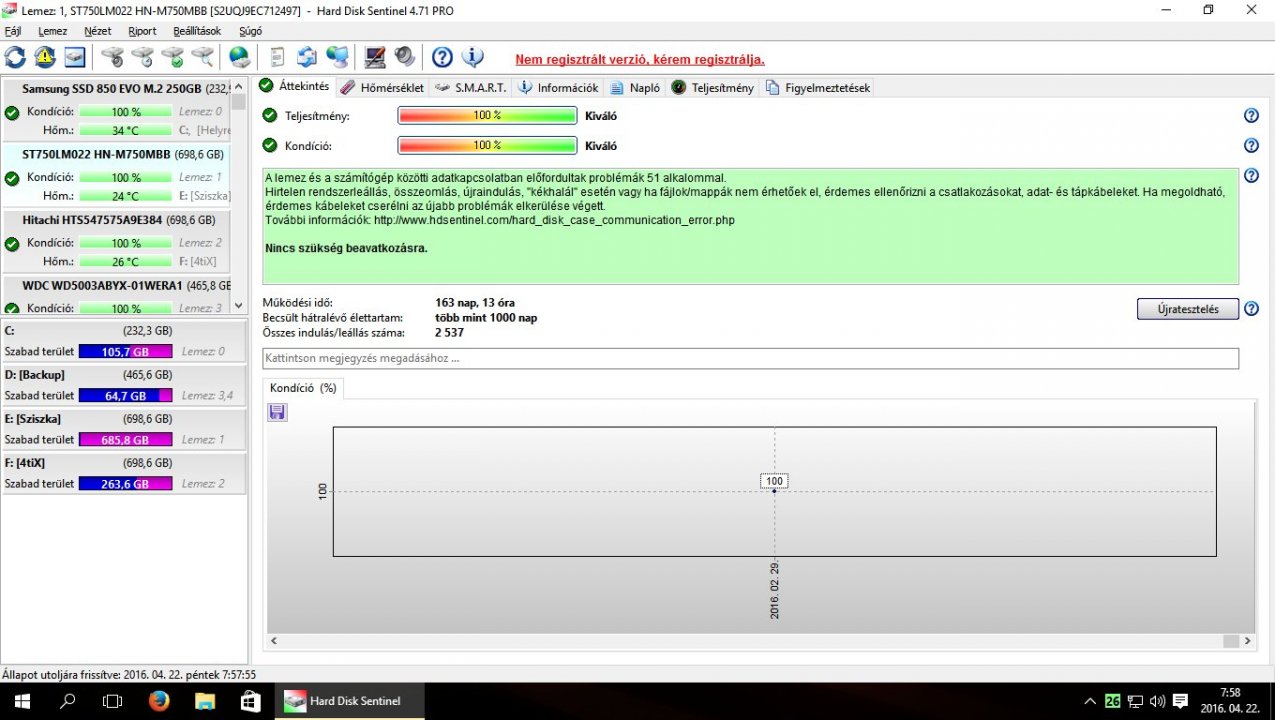Click the green 26 temperature tray icon
Viewport: 1275px width, 720px height.
click(1113, 701)
